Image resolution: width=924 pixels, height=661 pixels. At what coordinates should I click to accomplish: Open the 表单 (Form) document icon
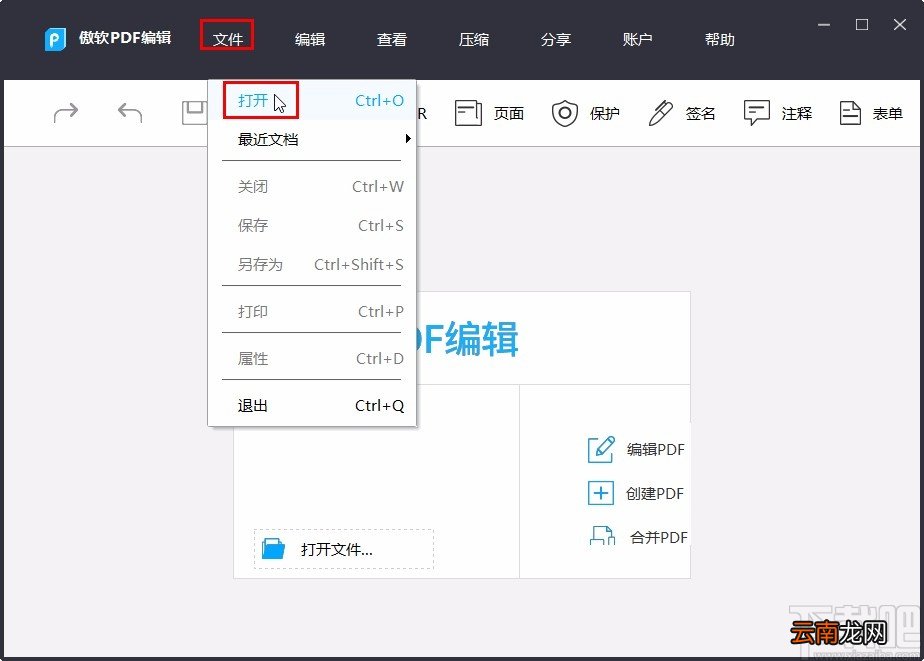(x=850, y=113)
